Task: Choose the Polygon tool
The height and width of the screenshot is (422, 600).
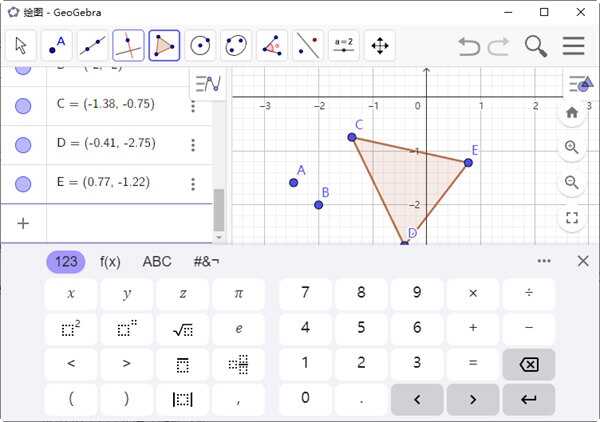Action: [164, 46]
